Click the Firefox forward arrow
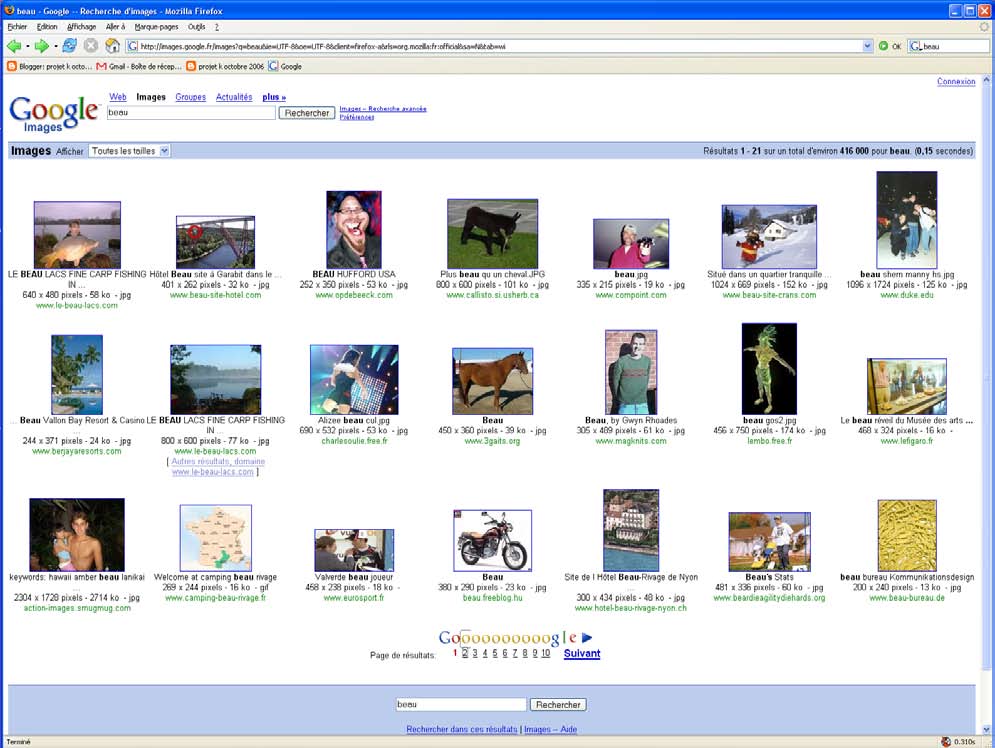The width and height of the screenshot is (995, 748). 41,46
